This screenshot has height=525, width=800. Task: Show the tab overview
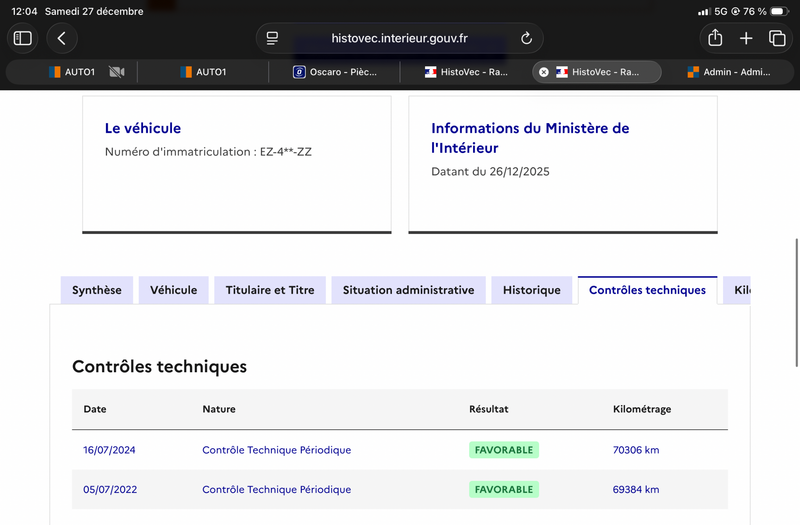777,38
